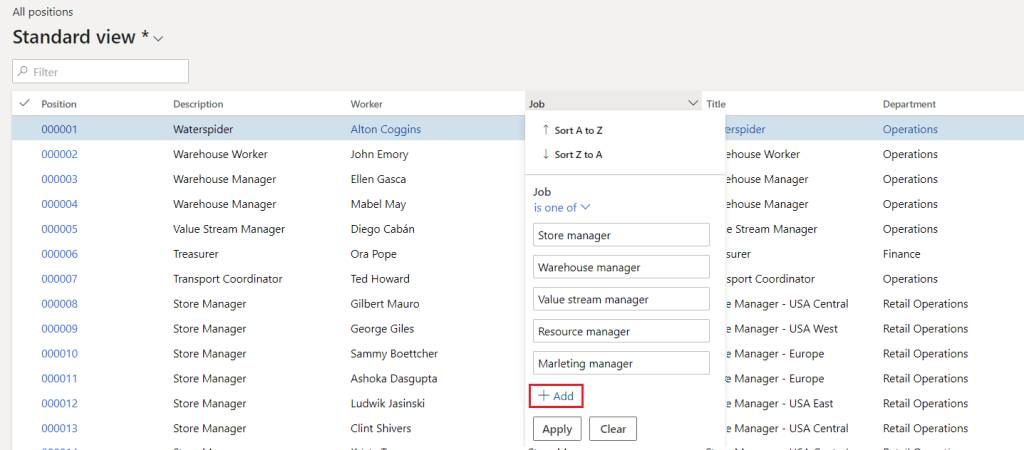Click the filter search magnifier icon
The height and width of the screenshot is (450, 1024).
pyautogui.click(x=23, y=72)
